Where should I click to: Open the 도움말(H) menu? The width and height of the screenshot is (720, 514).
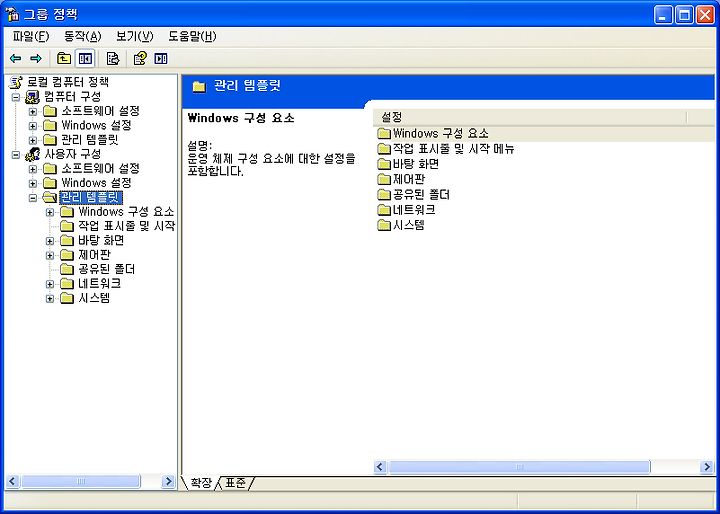[x=192, y=36]
